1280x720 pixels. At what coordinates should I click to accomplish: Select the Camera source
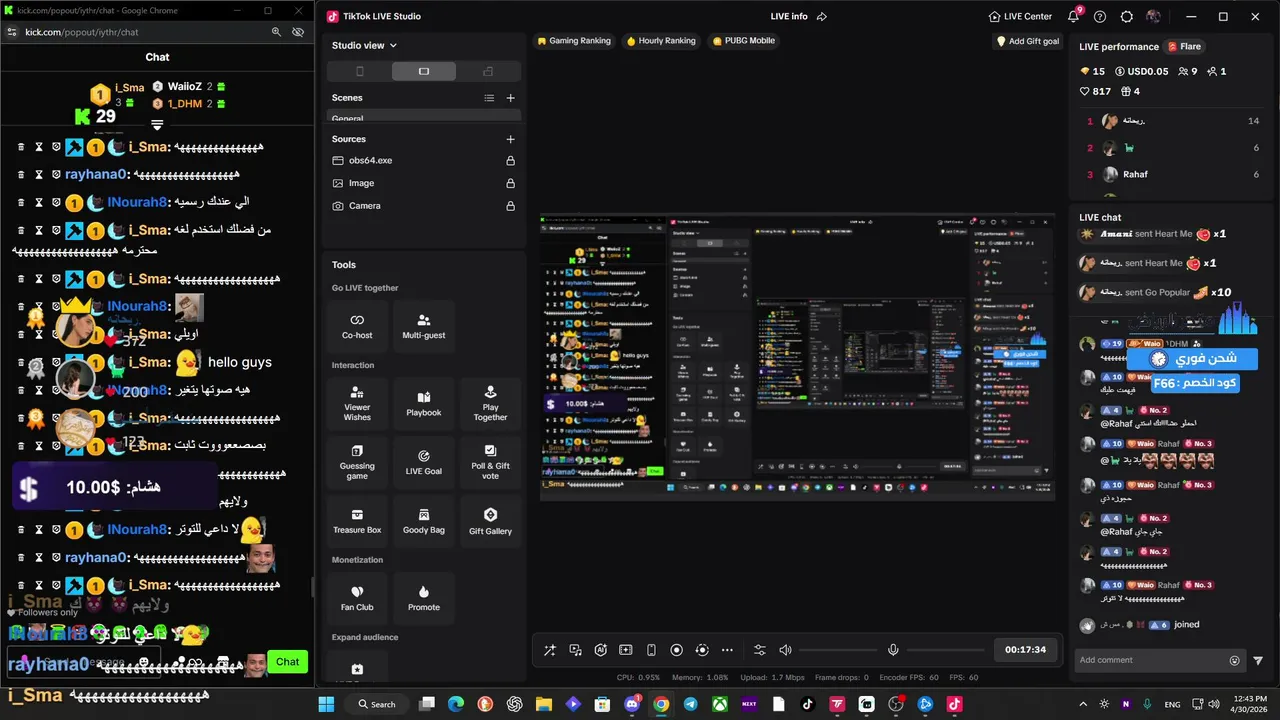click(424, 205)
